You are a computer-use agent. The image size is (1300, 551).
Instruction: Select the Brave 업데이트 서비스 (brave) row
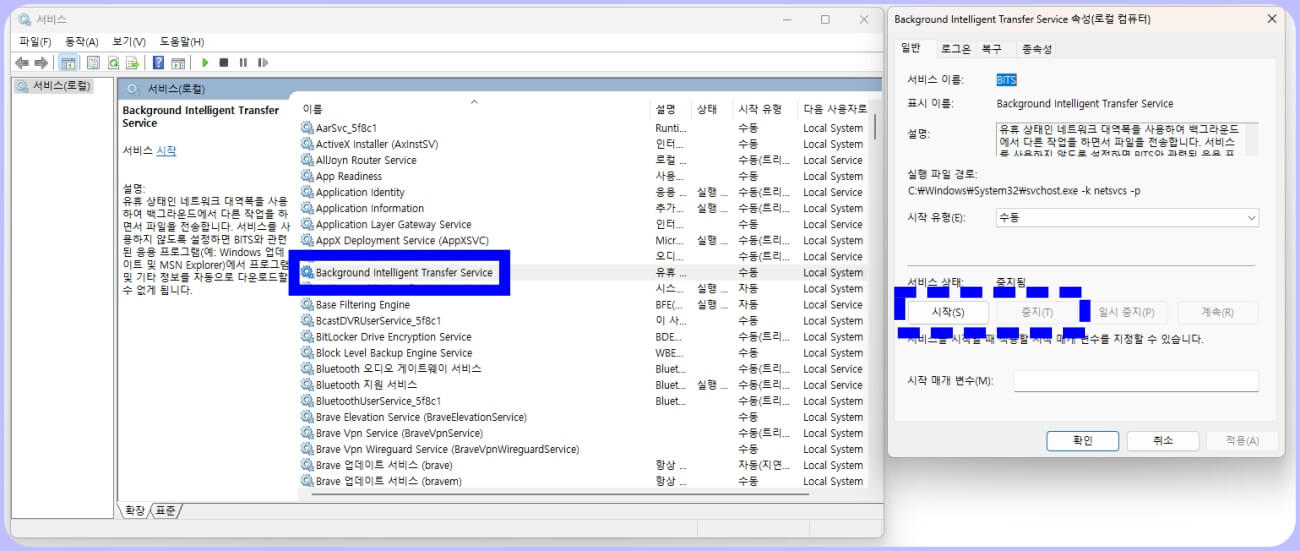tap(582, 465)
